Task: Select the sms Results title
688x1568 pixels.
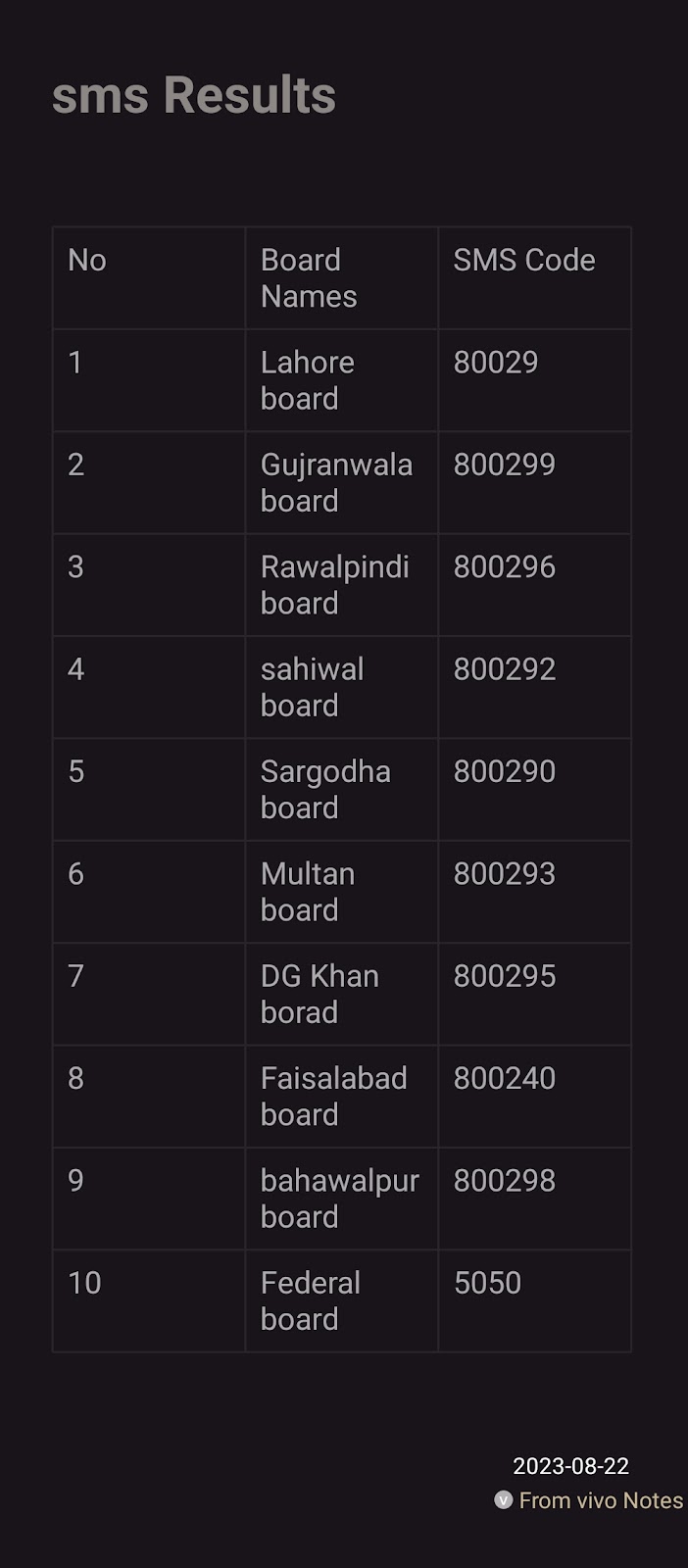Action: point(194,95)
